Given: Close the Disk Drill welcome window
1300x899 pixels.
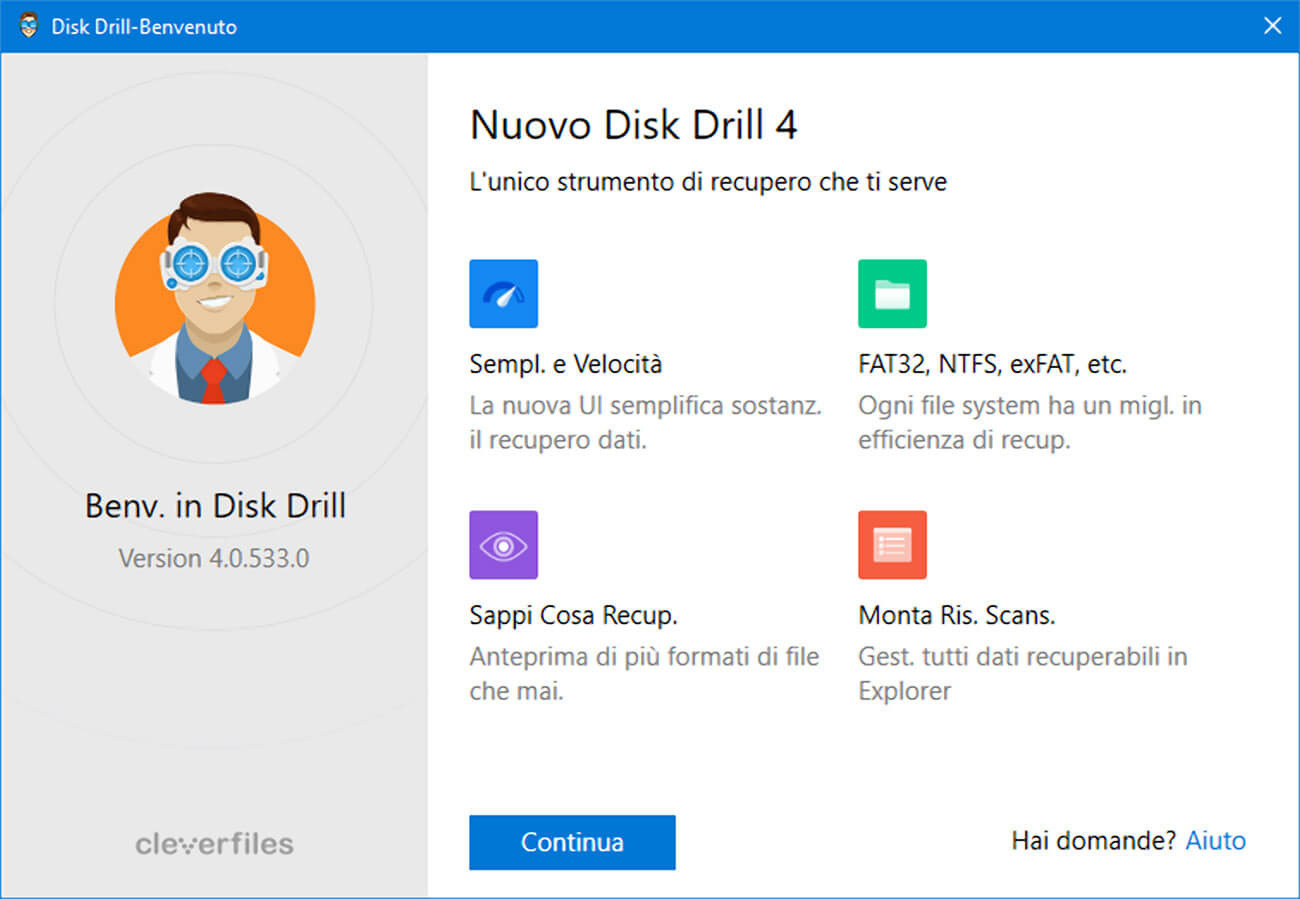Looking at the screenshot, I should (1272, 26).
